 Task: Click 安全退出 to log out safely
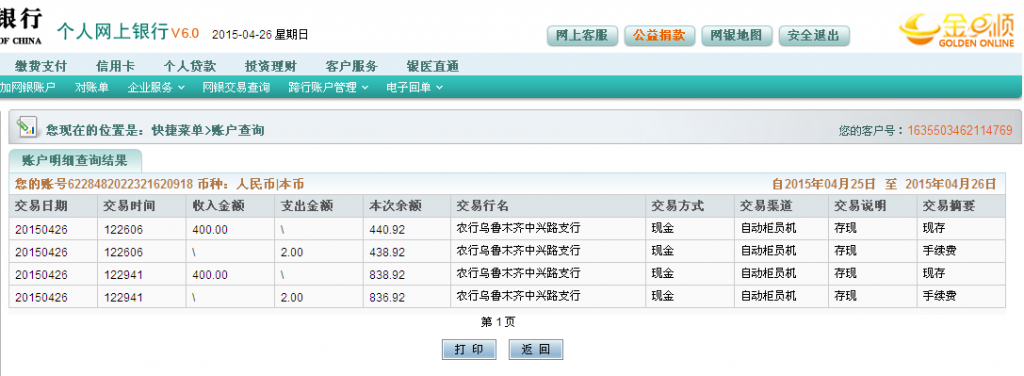pos(814,36)
